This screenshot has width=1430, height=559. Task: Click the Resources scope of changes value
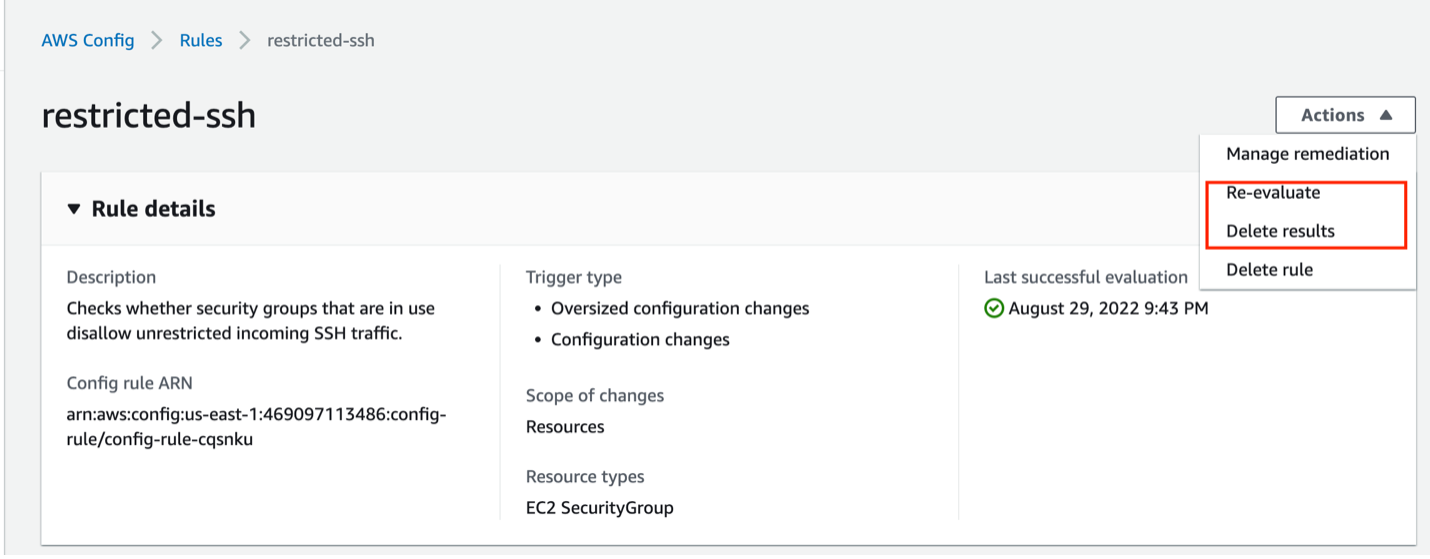tap(565, 427)
